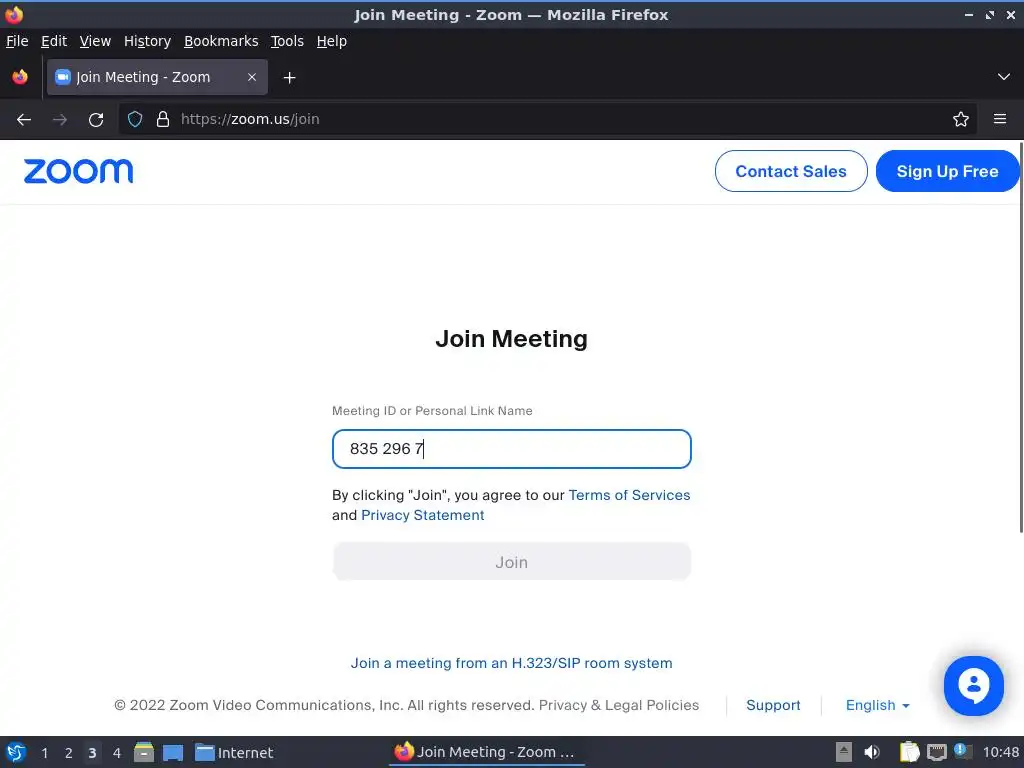Open the File menu
1024x768 pixels.
click(17, 41)
